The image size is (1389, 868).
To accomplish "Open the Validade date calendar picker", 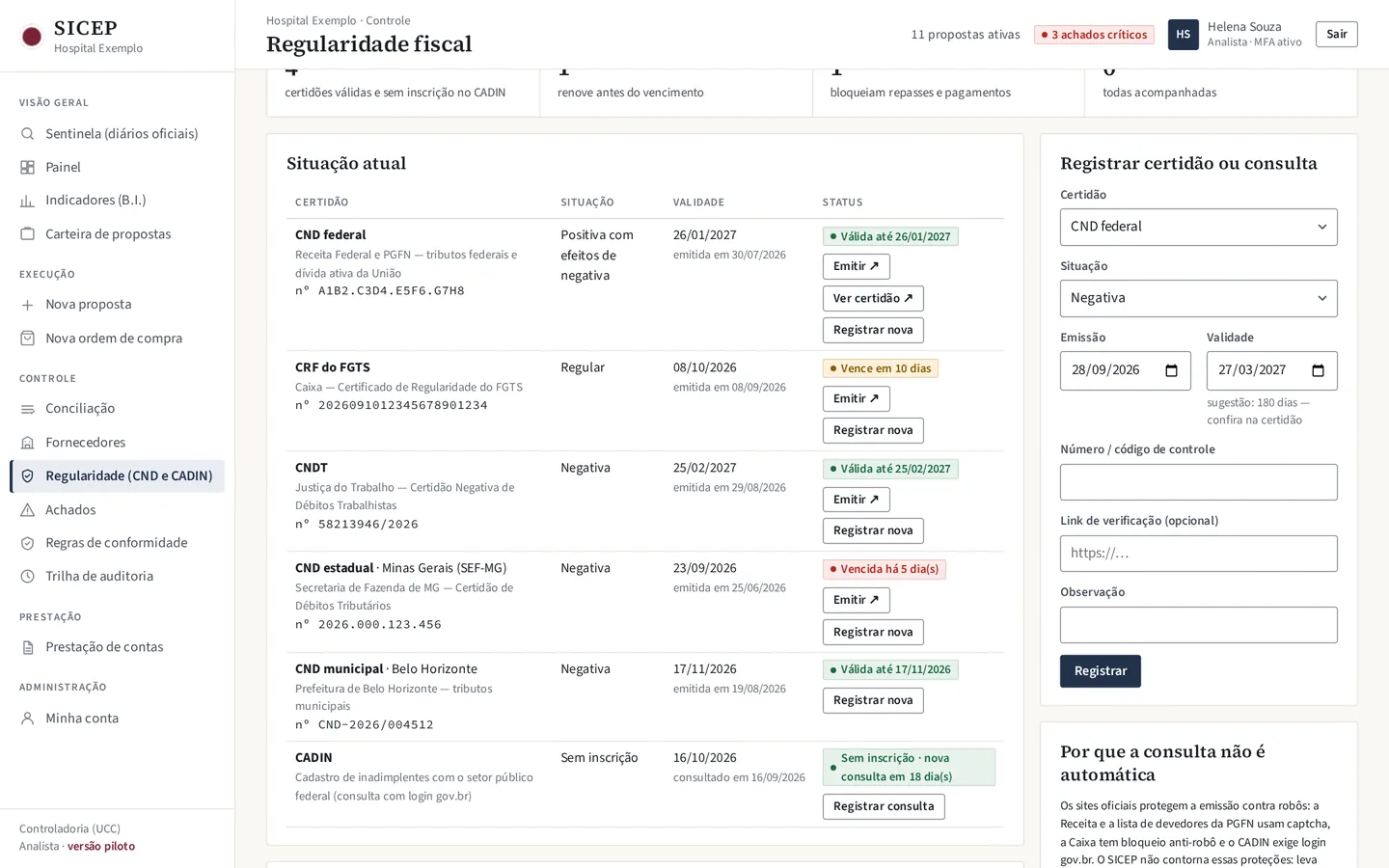I will coord(1318,370).
